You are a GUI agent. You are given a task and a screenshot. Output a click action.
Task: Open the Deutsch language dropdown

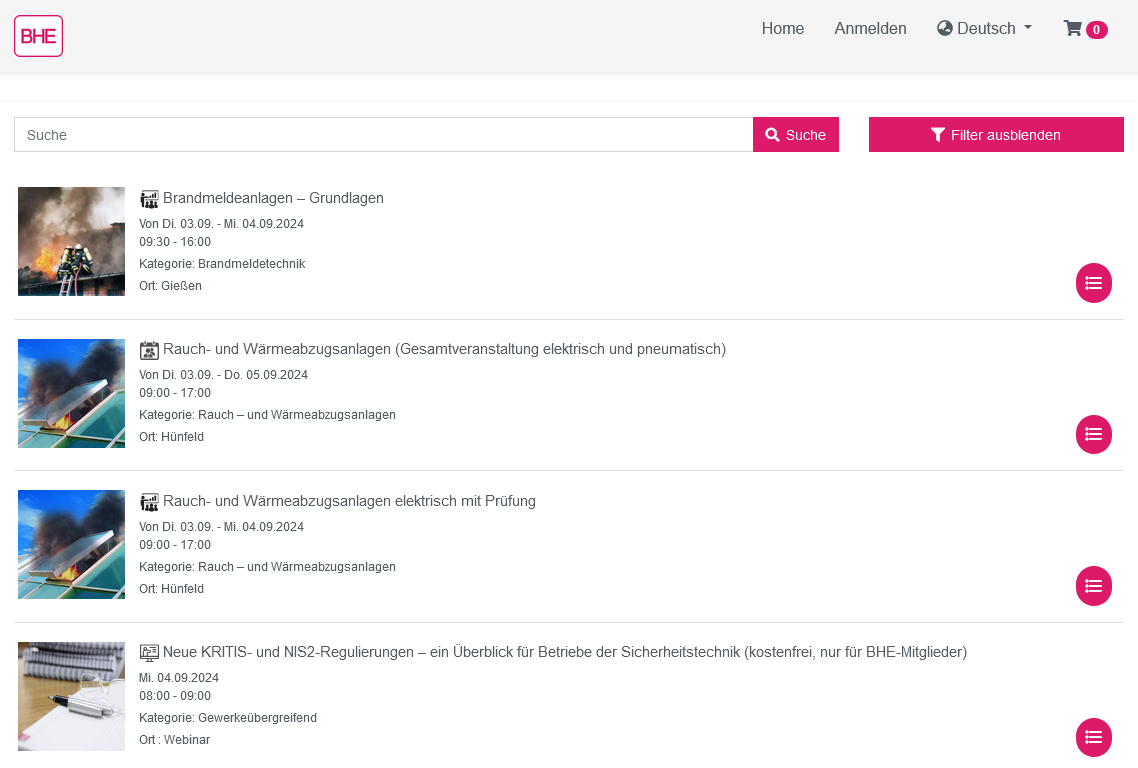point(984,28)
